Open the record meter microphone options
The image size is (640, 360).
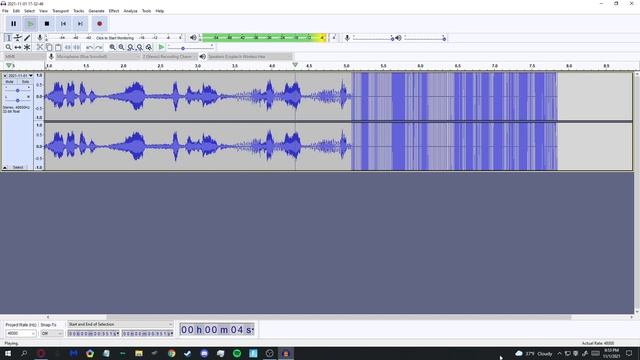click(x=40, y=38)
